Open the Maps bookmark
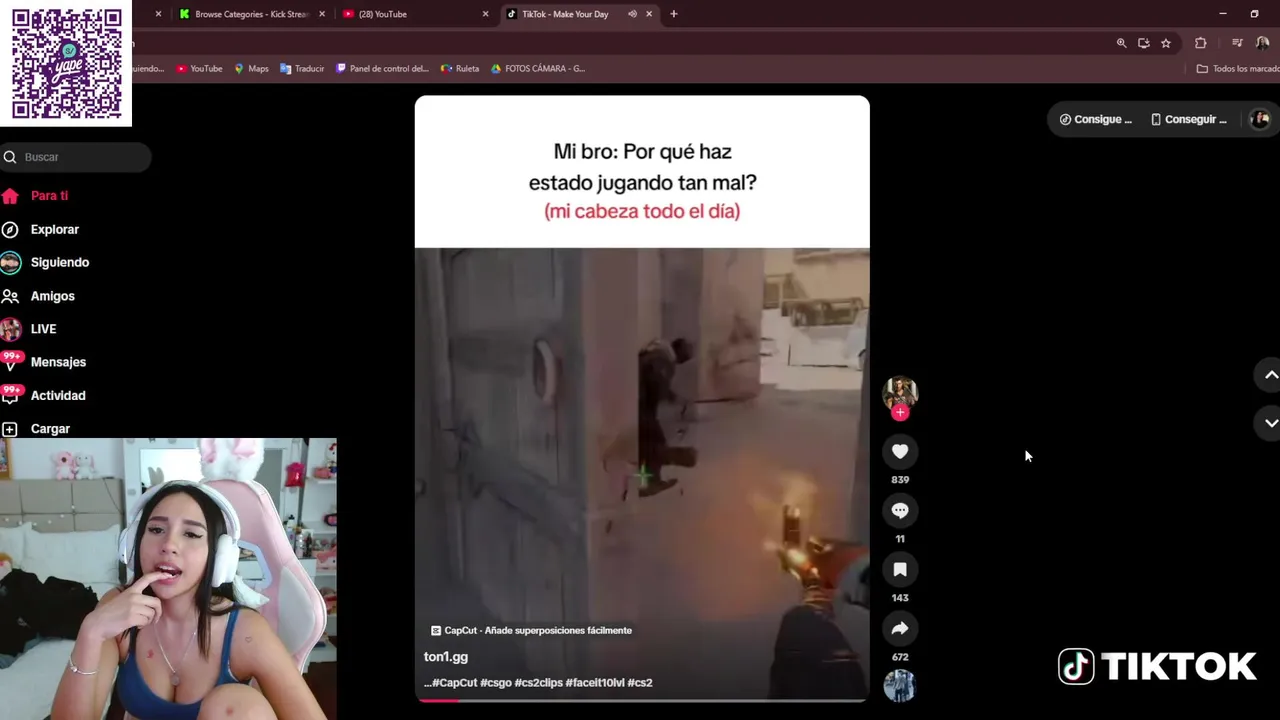 (251, 69)
